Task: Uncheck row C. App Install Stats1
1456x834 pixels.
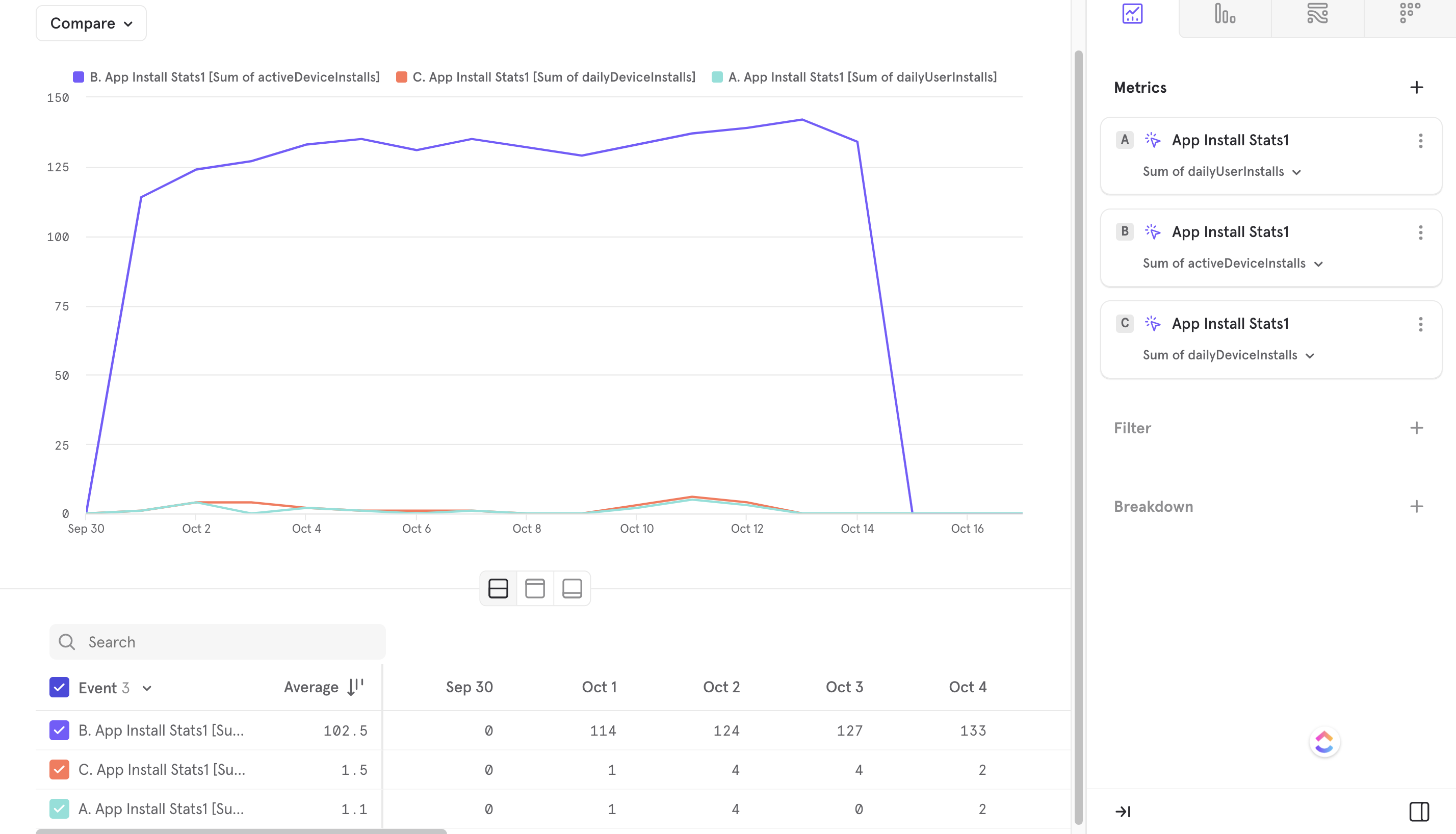Action: click(x=59, y=770)
